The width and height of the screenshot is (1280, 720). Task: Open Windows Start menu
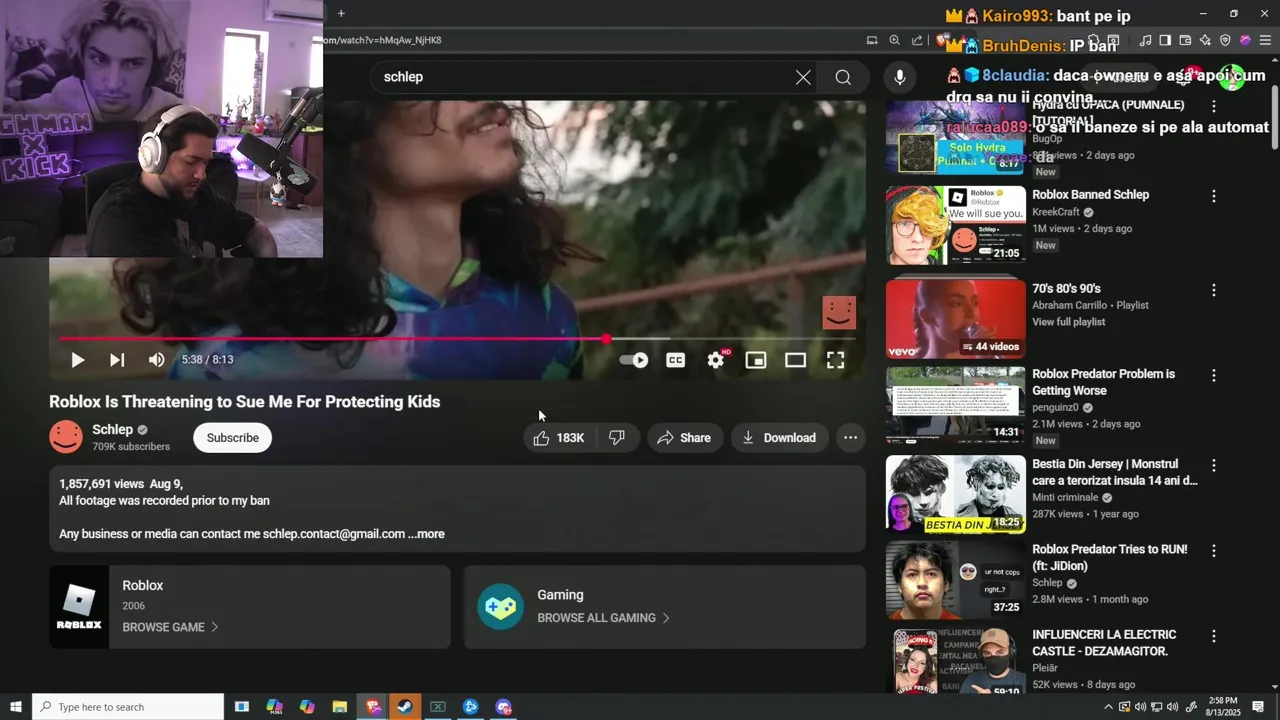click(x=15, y=707)
